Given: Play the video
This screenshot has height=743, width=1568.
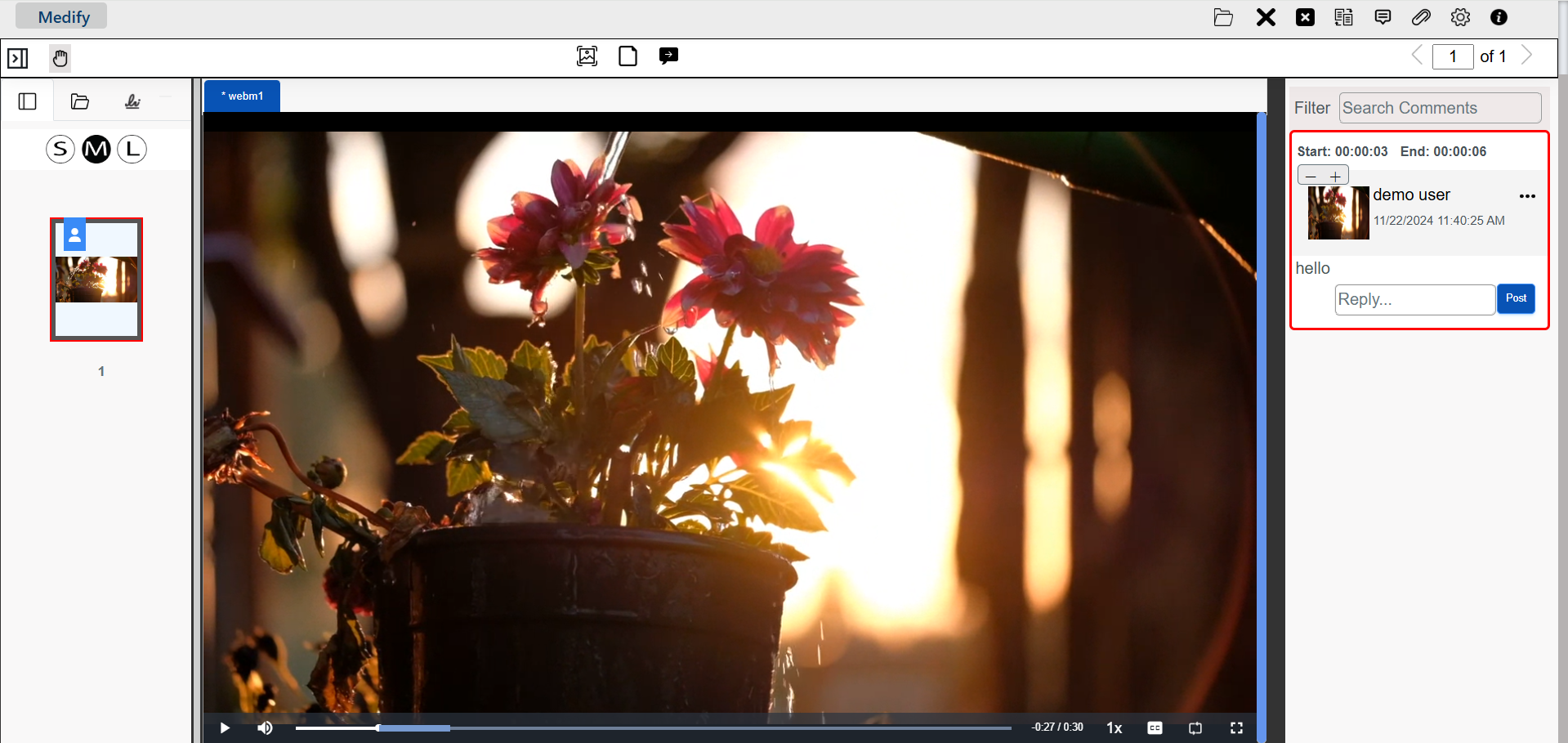Looking at the screenshot, I should point(225,727).
